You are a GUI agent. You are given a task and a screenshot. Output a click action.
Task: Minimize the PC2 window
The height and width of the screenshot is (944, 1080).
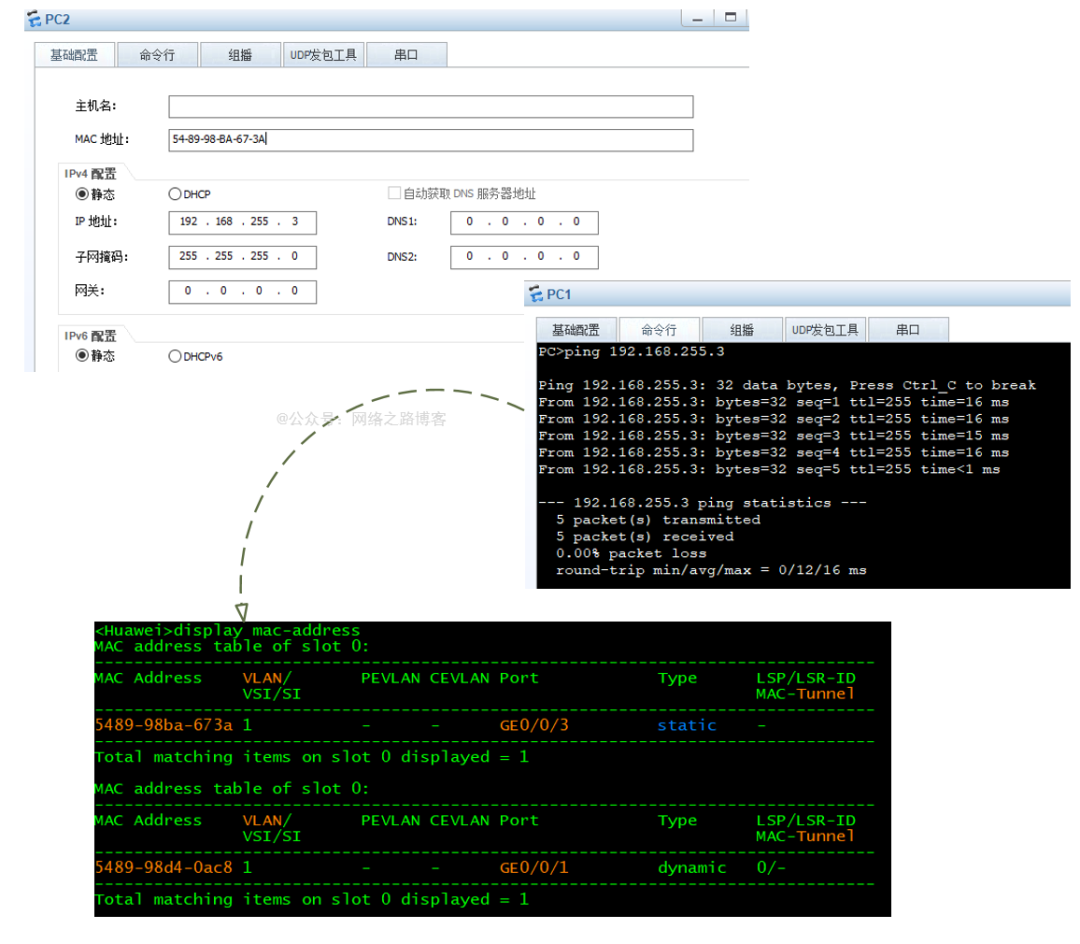pyautogui.click(x=698, y=19)
